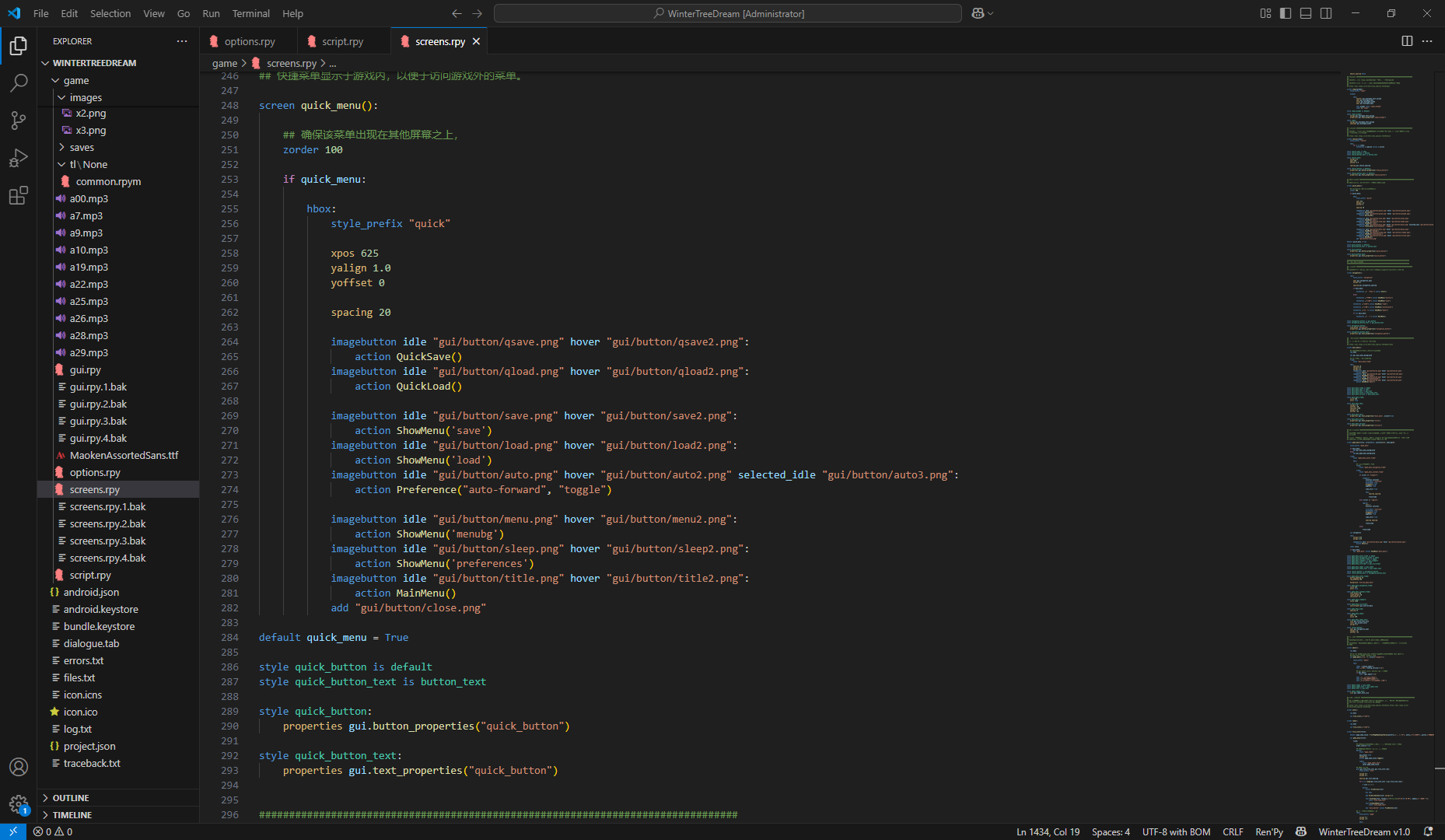The image size is (1445, 840).
Task: Expand the OUTLINE section
Action: (71, 798)
